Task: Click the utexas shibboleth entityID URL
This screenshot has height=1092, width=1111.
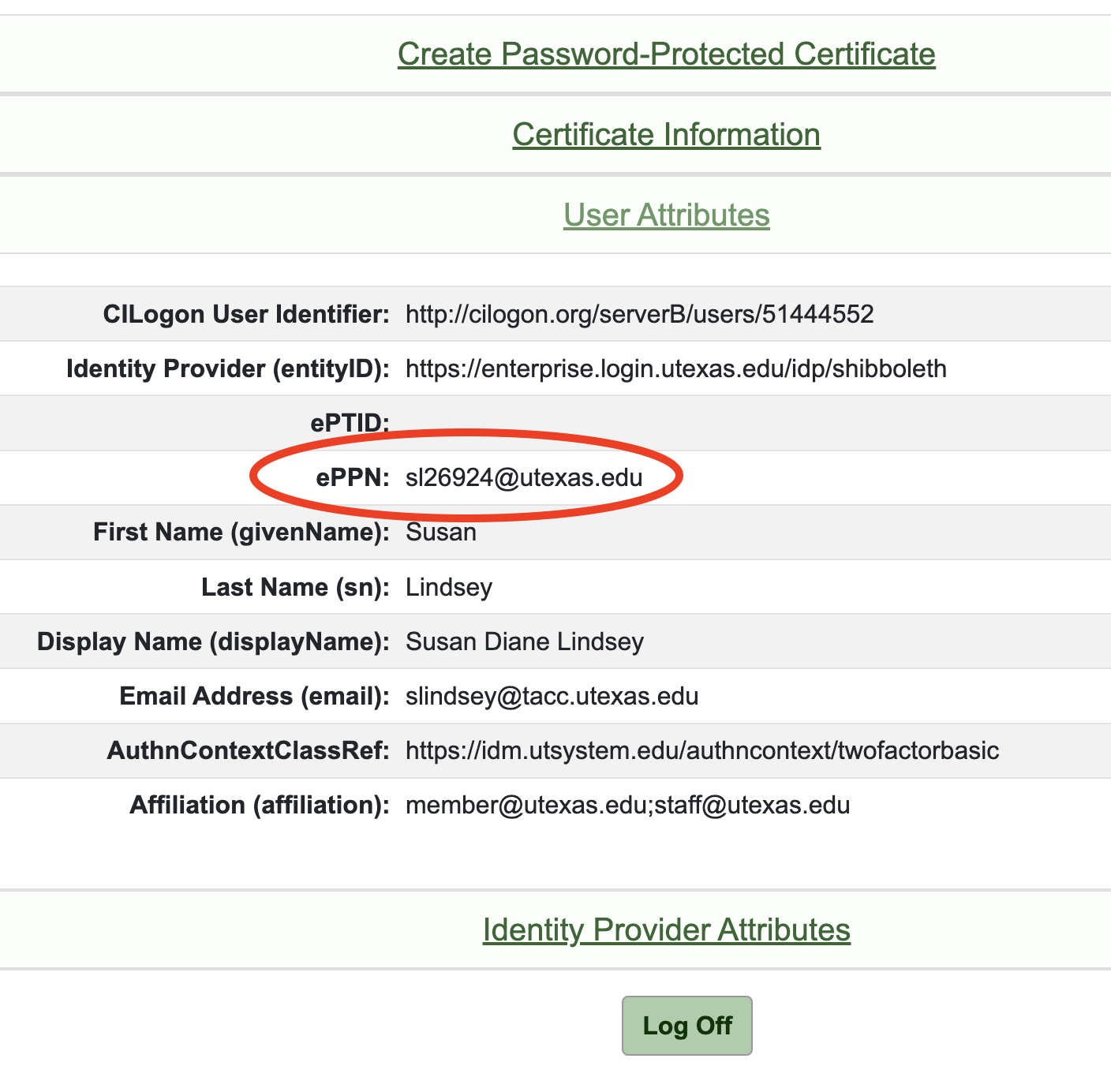Action: point(675,369)
